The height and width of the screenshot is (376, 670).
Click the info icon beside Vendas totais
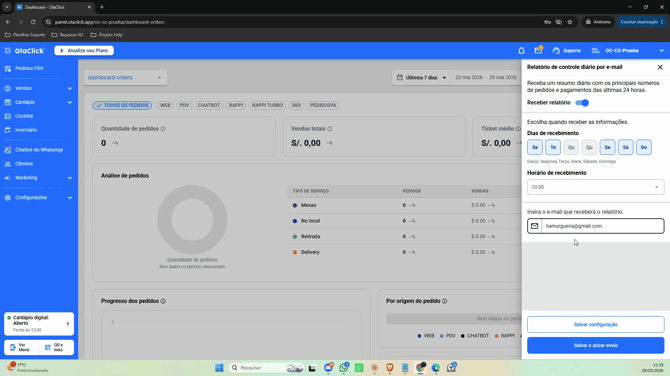330,129
